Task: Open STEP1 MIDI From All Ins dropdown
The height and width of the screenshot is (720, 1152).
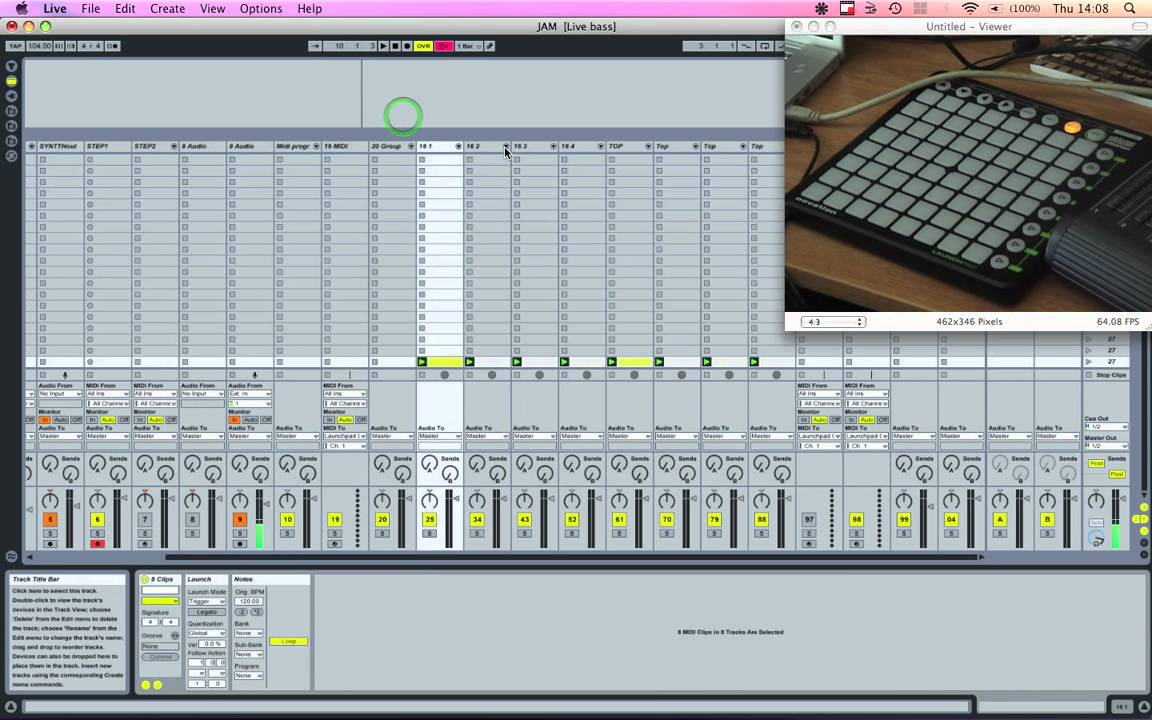Action: coord(107,394)
